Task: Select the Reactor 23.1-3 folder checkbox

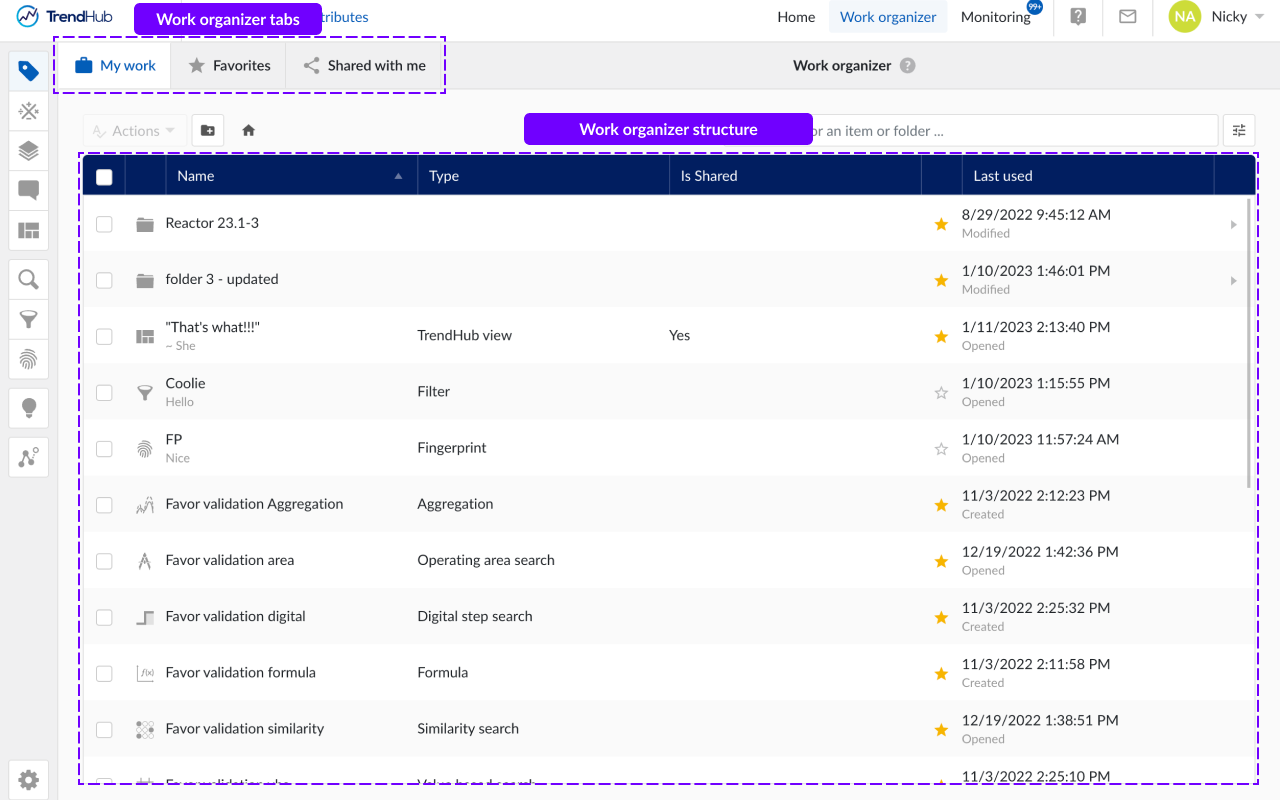Action: tap(104, 224)
